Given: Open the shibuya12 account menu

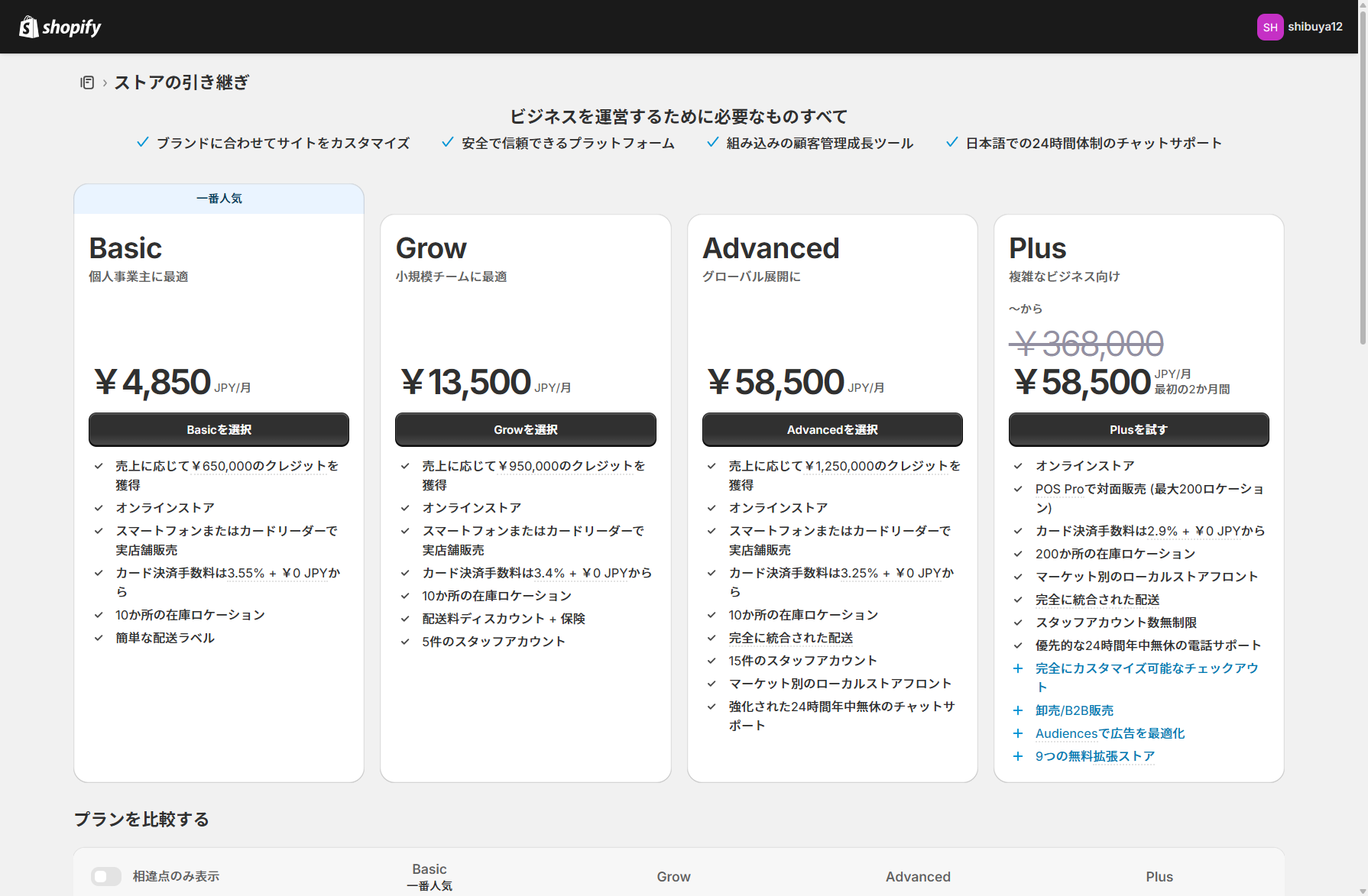Looking at the screenshot, I should click(1315, 27).
